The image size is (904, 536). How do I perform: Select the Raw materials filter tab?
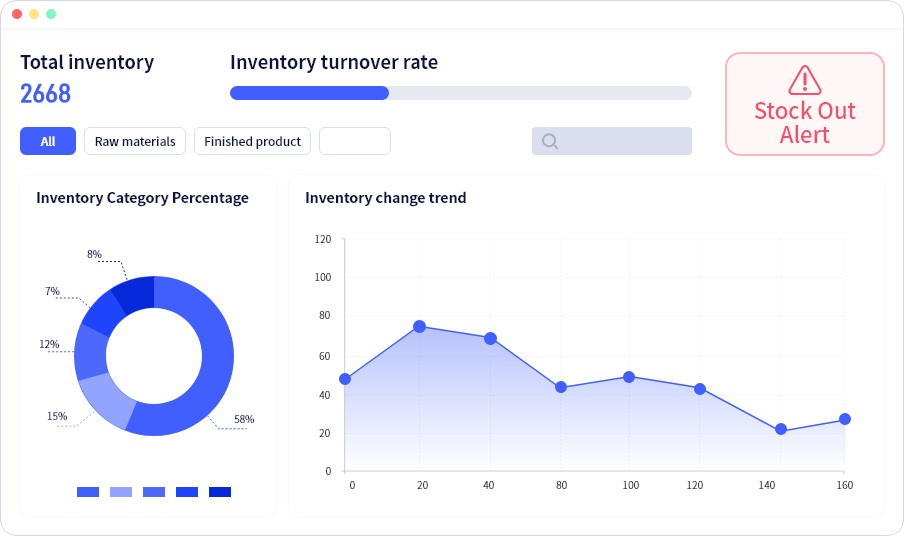[x=135, y=141]
